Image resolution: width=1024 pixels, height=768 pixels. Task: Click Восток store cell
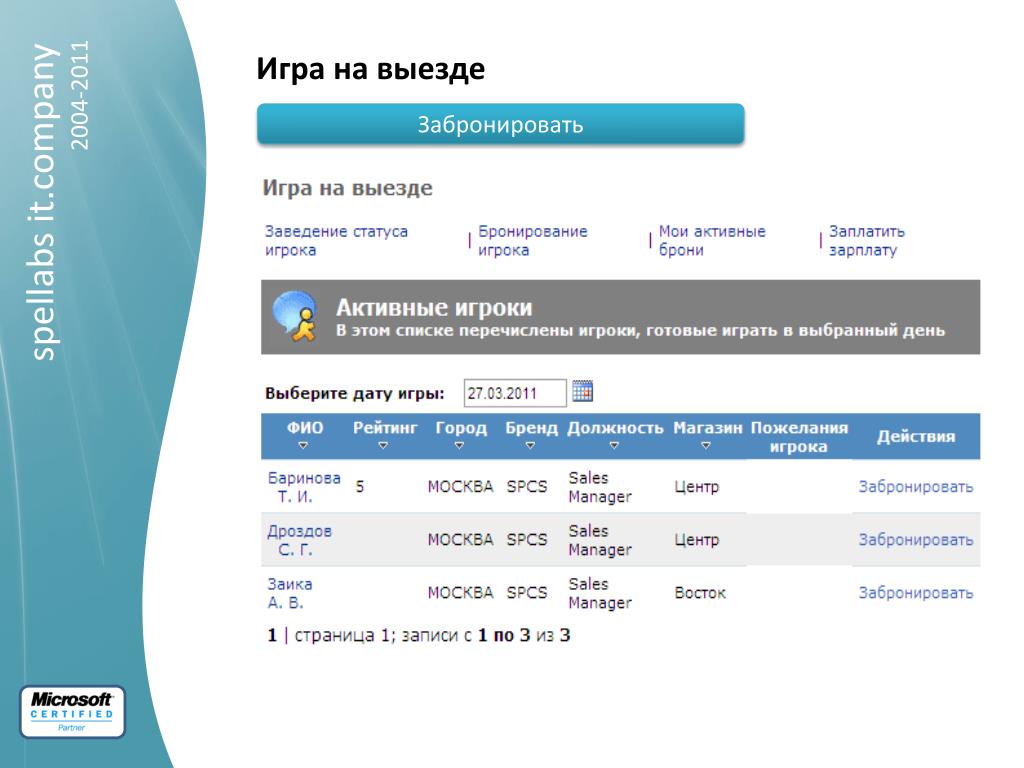(x=699, y=592)
